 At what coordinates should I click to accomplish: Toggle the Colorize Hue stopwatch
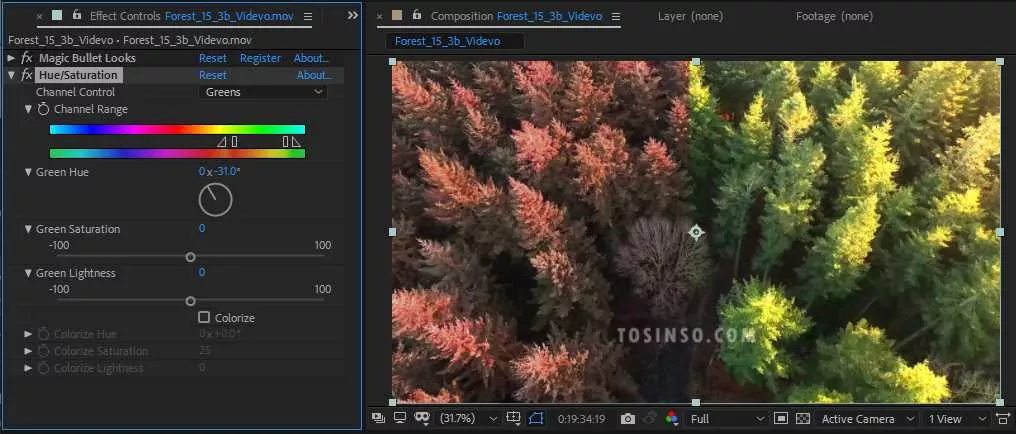click(43, 334)
